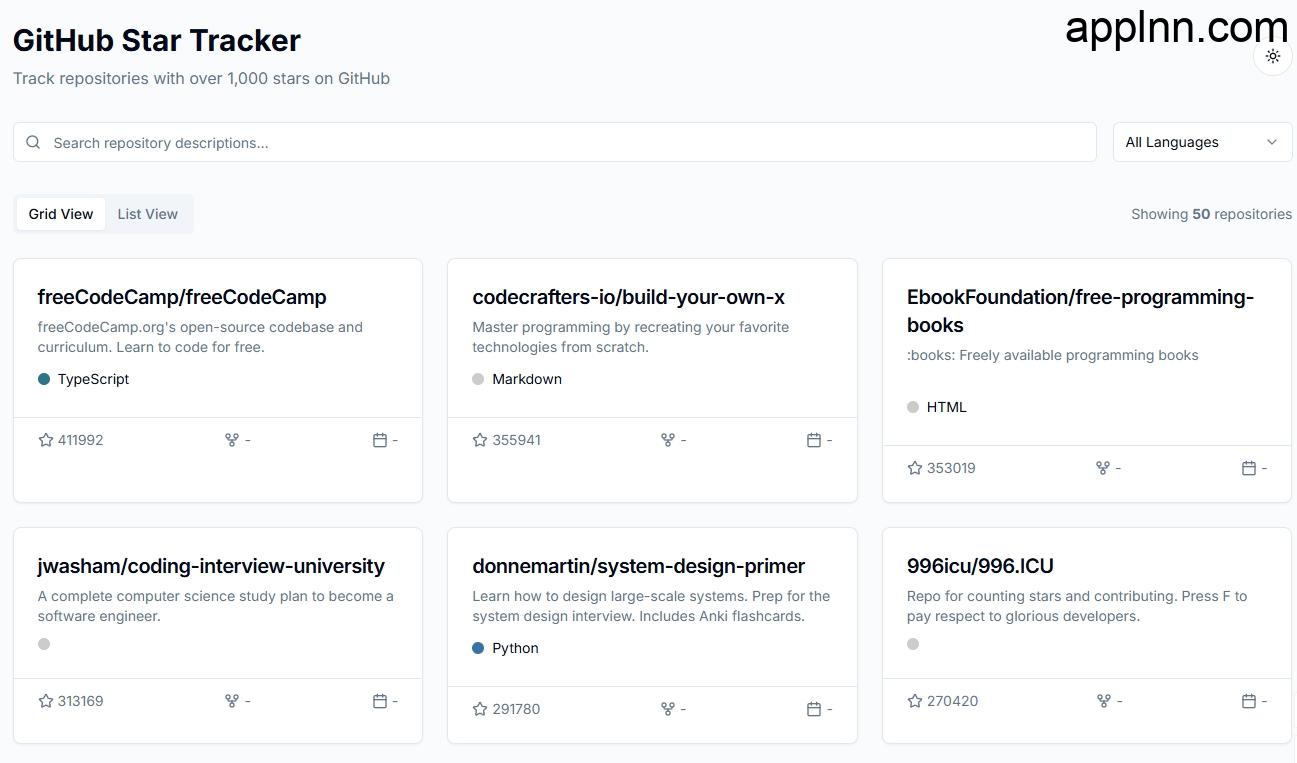The image size is (1297, 763).
Task: Click the TypeScript language color dot
Action: click(44, 379)
